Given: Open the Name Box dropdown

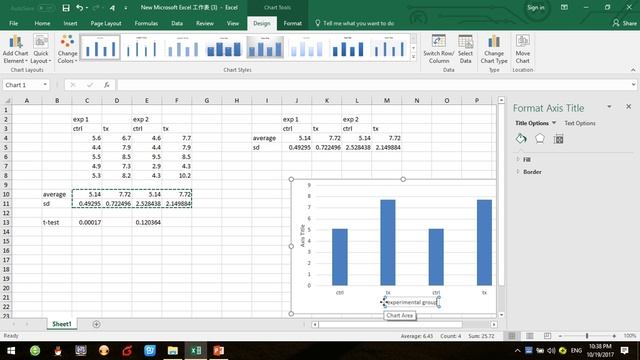Looking at the screenshot, I should [45, 85].
